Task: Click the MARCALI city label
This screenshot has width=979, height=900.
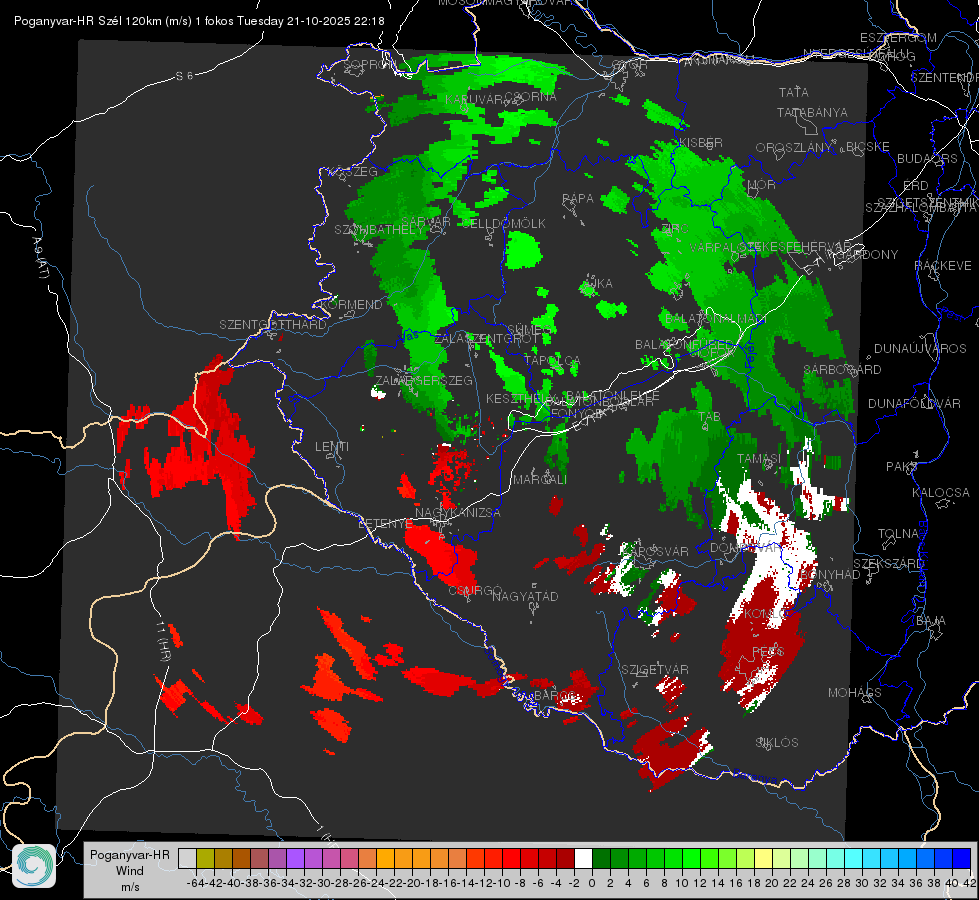Action: (x=539, y=480)
